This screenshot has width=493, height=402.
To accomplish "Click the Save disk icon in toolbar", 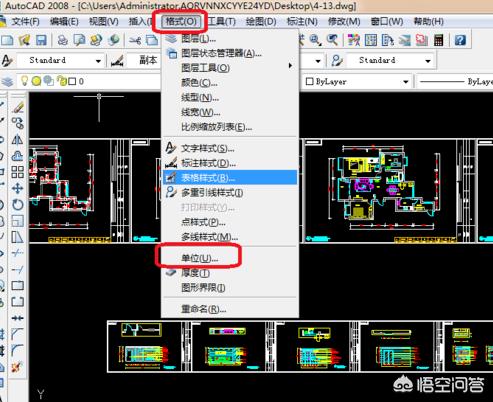I will 41,40.
